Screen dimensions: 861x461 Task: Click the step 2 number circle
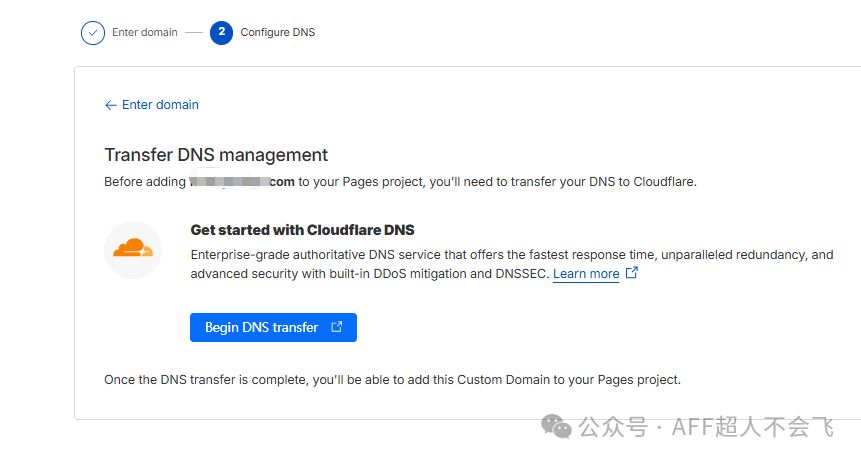tap(221, 33)
